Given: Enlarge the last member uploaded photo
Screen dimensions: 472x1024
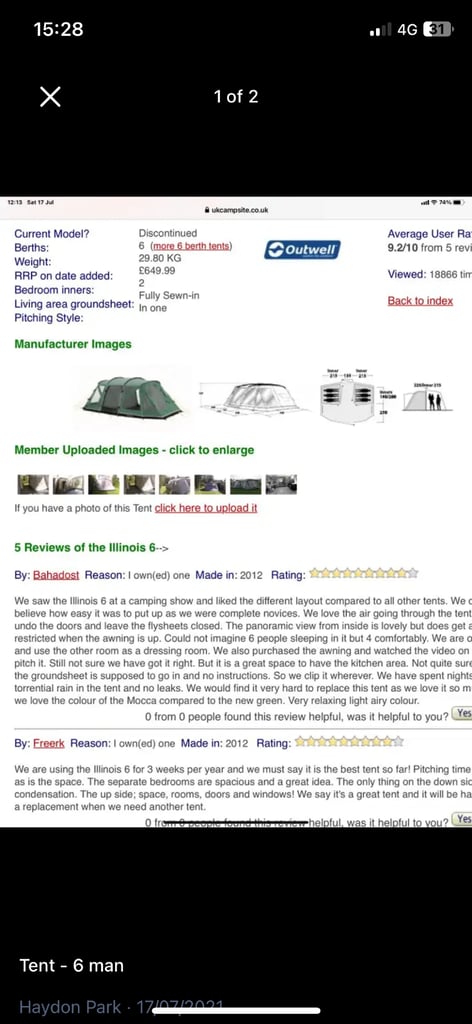Looking at the screenshot, I should (281, 484).
